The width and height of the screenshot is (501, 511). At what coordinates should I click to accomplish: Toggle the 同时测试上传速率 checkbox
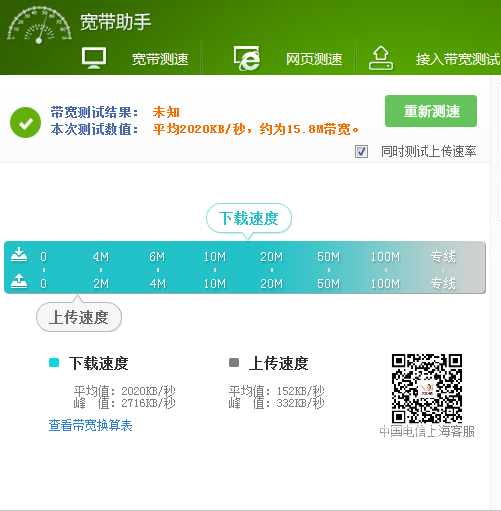tap(361, 152)
